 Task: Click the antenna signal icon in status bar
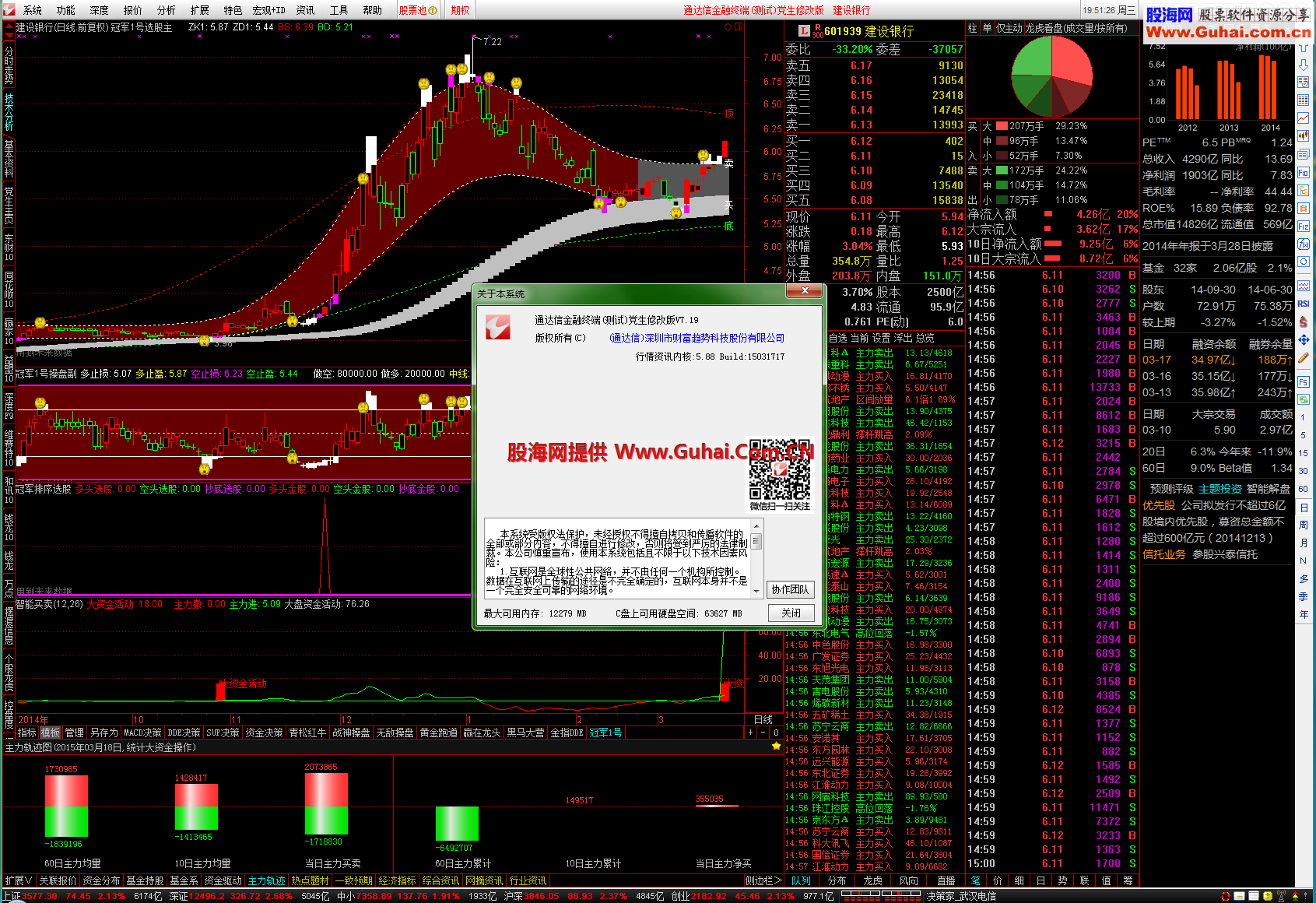[1281, 896]
